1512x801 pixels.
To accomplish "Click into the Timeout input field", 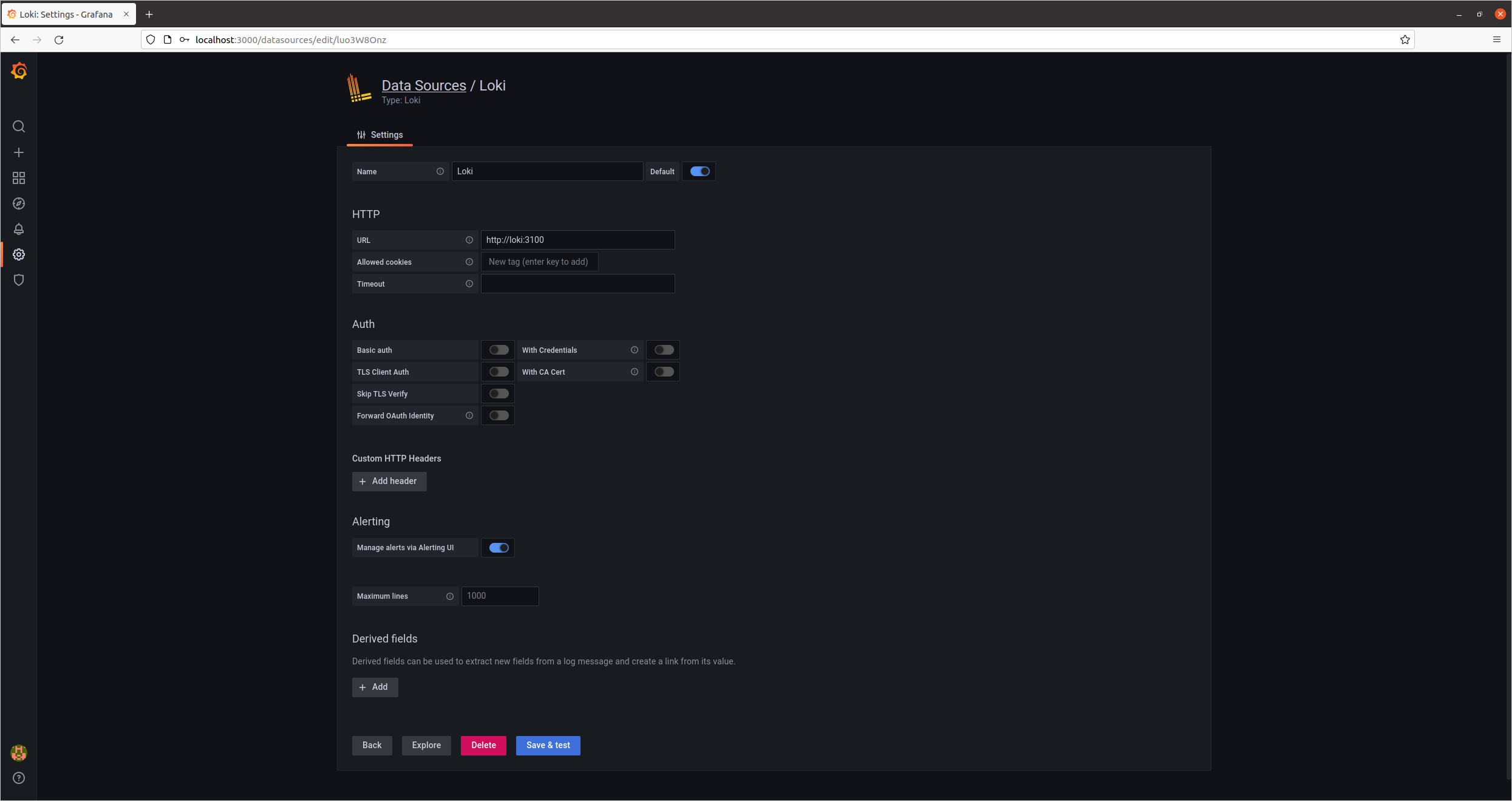I will [x=577, y=284].
